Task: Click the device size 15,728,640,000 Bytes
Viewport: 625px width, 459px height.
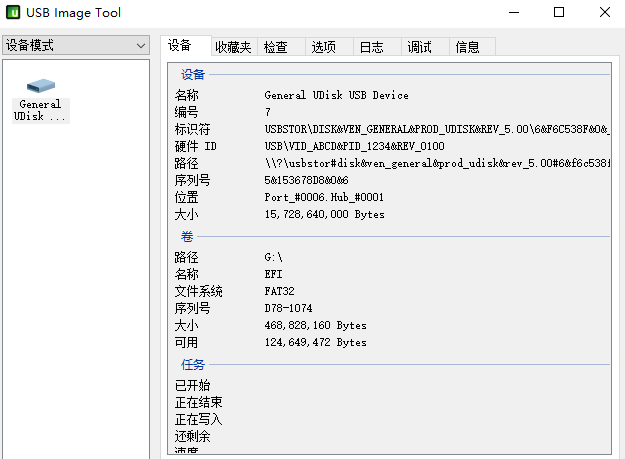Action: tap(324, 214)
